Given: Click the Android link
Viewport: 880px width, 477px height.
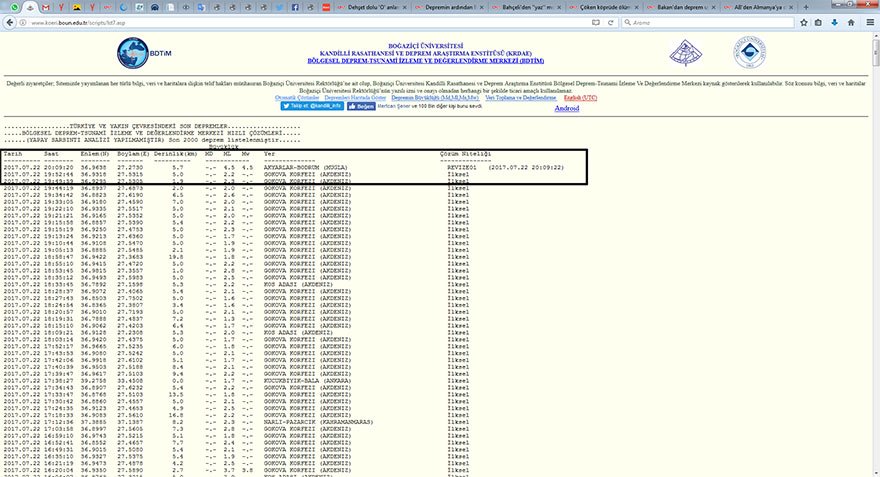Looking at the screenshot, I should pos(566,108).
